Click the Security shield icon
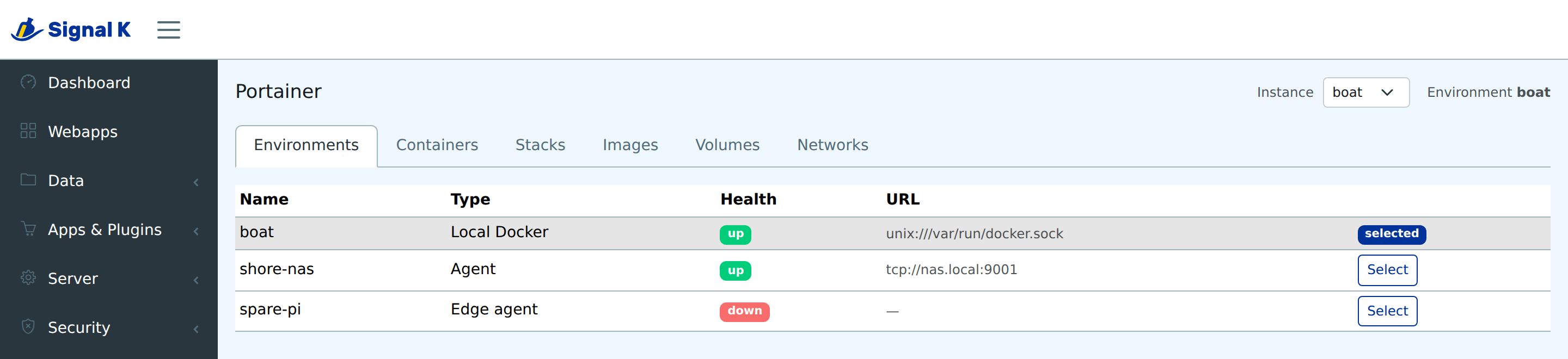The width and height of the screenshot is (1568, 359). (28, 327)
